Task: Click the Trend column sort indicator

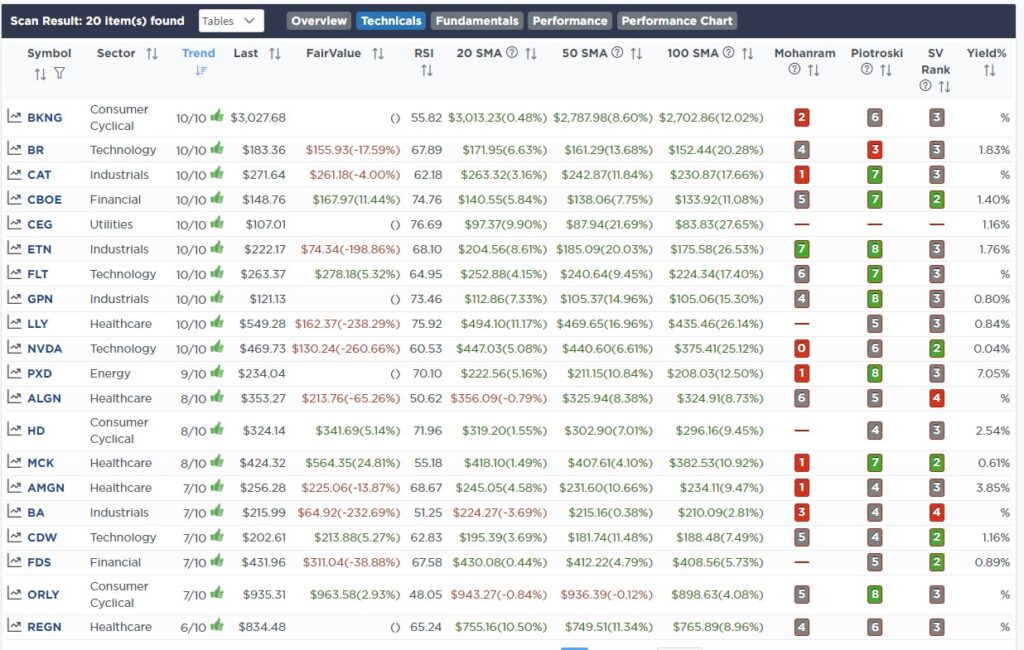Action: [x=200, y=71]
